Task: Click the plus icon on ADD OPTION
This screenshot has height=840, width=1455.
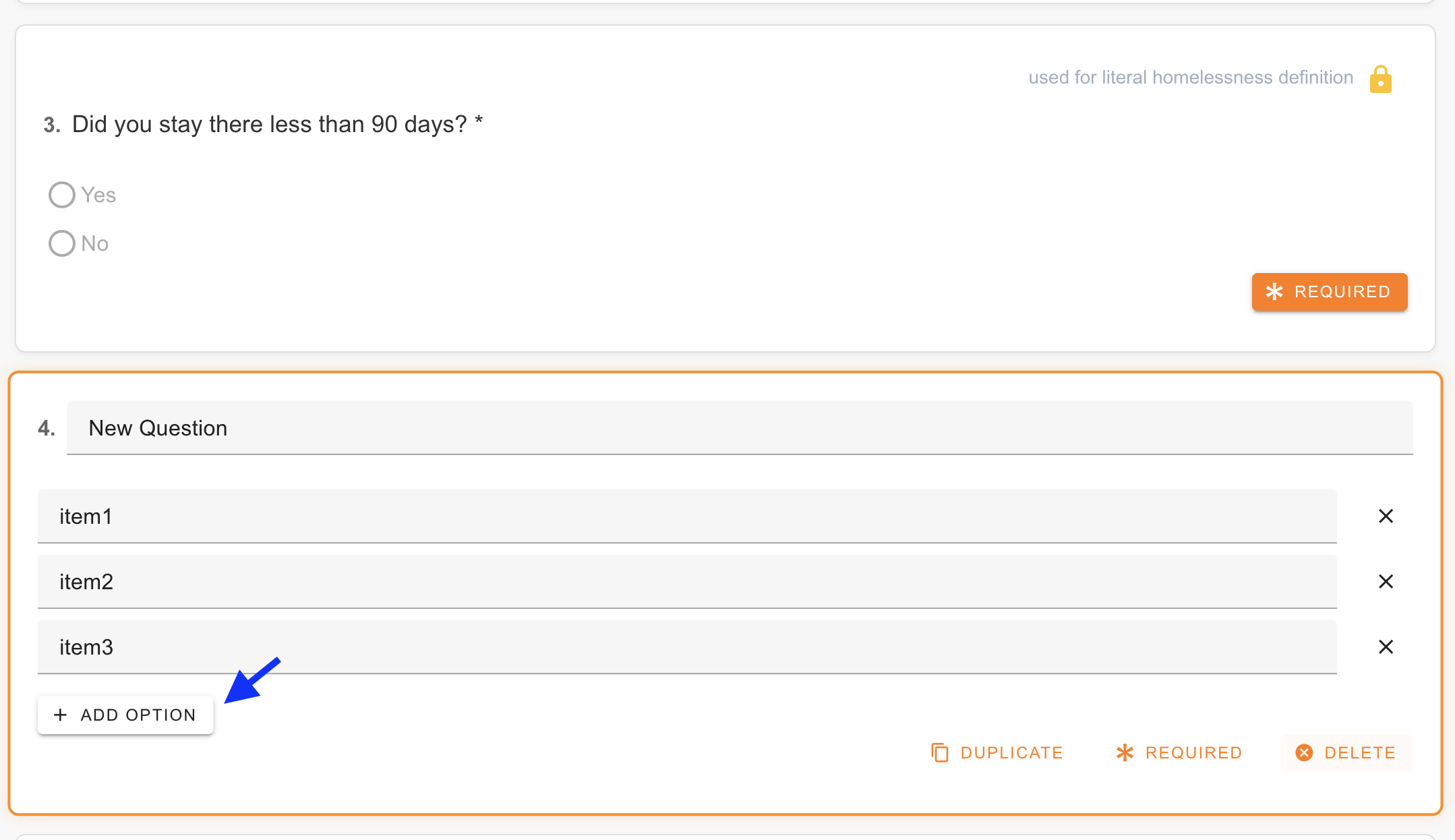Action: 61,715
